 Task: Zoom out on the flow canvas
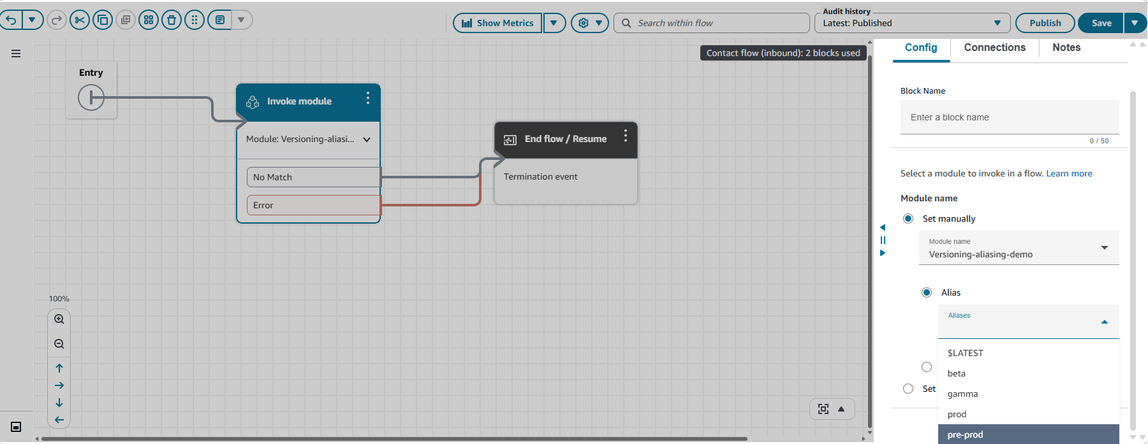click(59, 344)
